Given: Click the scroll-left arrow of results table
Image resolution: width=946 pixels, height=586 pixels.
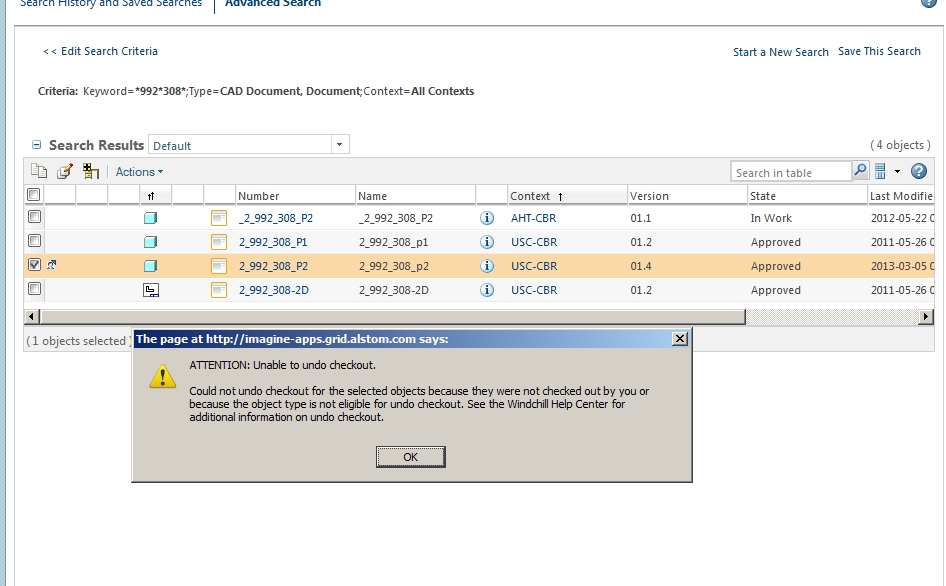Looking at the screenshot, I should pos(31,316).
